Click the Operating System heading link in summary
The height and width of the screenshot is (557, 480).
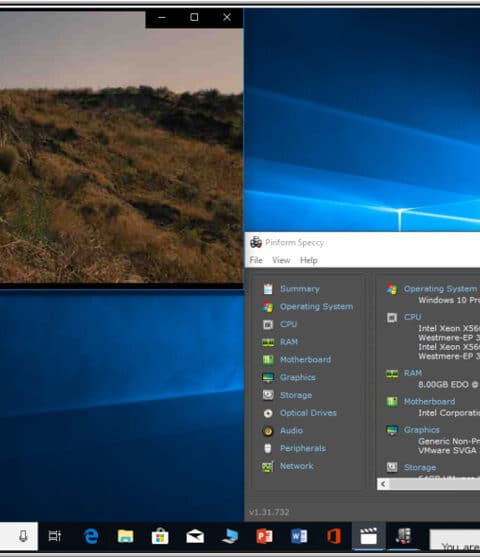[440, 289]
